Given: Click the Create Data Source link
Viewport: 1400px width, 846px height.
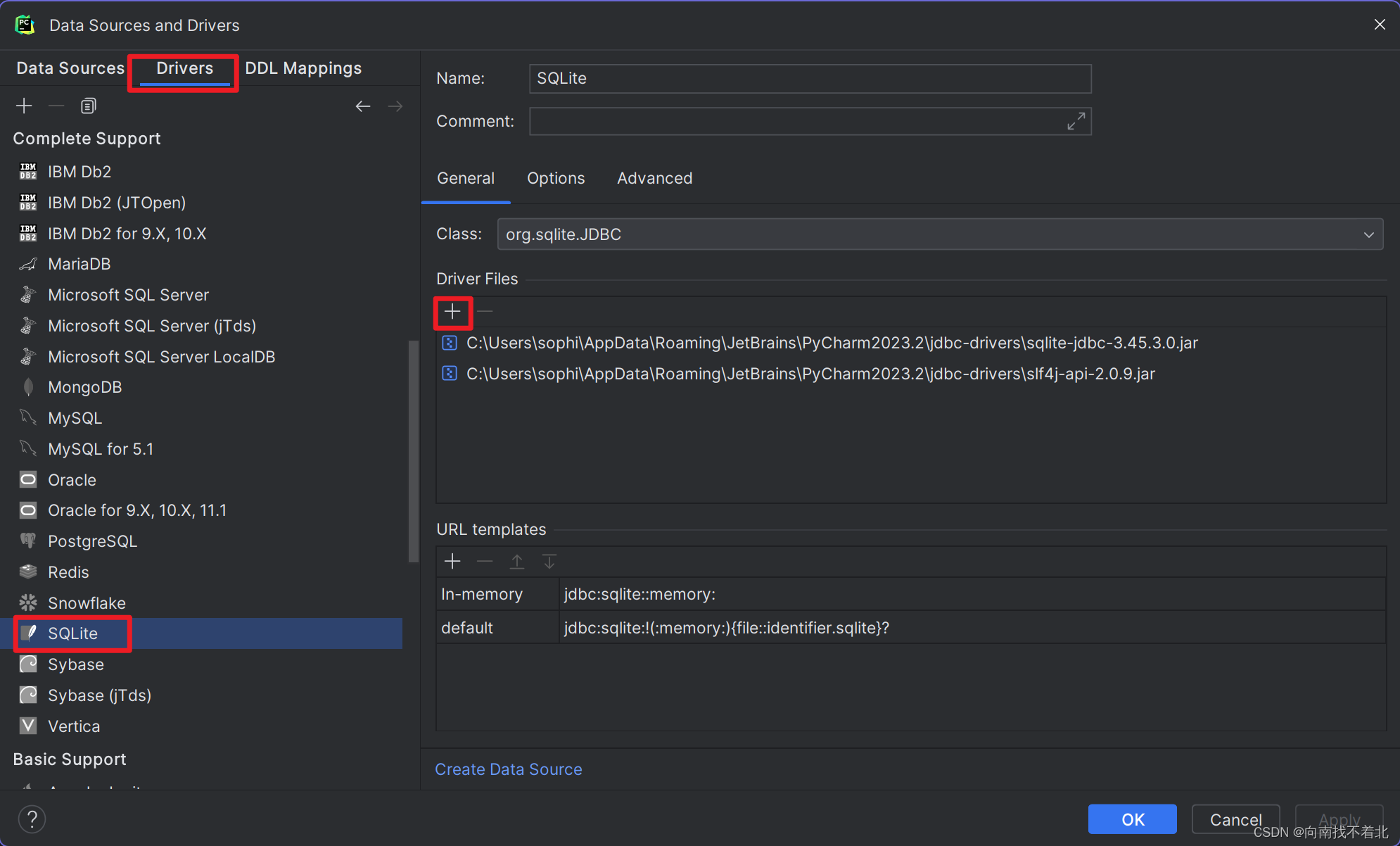Looking at the screenshot, I should (508, 769).
